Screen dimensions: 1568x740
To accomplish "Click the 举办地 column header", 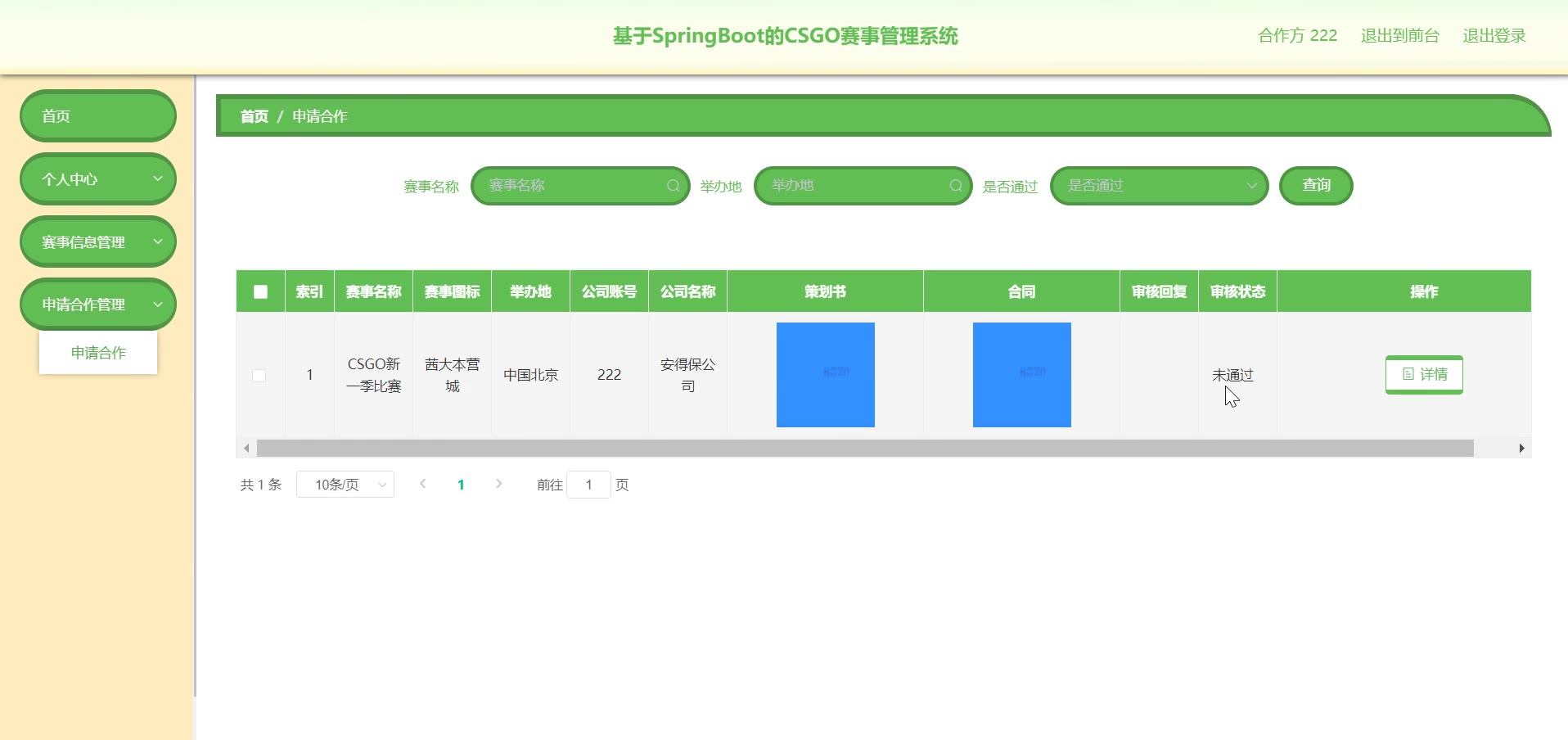I will [x=530, y=291].
